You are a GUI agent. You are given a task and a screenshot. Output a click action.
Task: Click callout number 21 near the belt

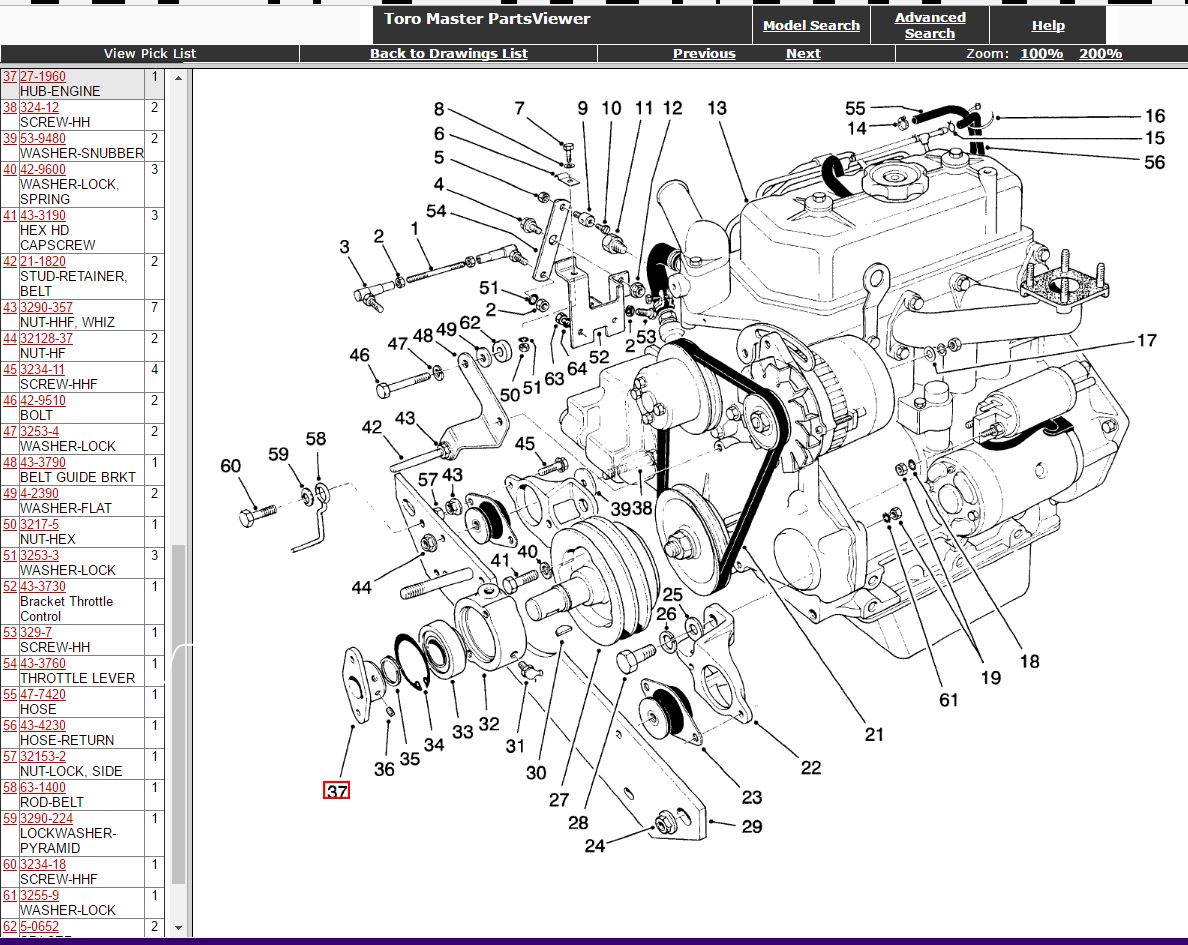coord(874,734)
